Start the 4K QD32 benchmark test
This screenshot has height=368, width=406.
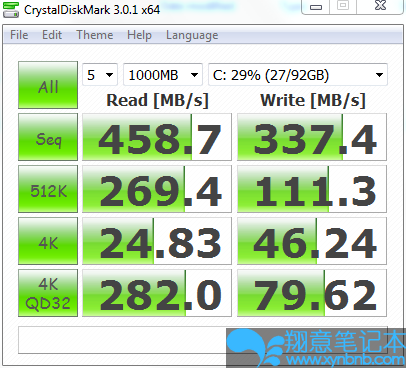click(48, 293)
